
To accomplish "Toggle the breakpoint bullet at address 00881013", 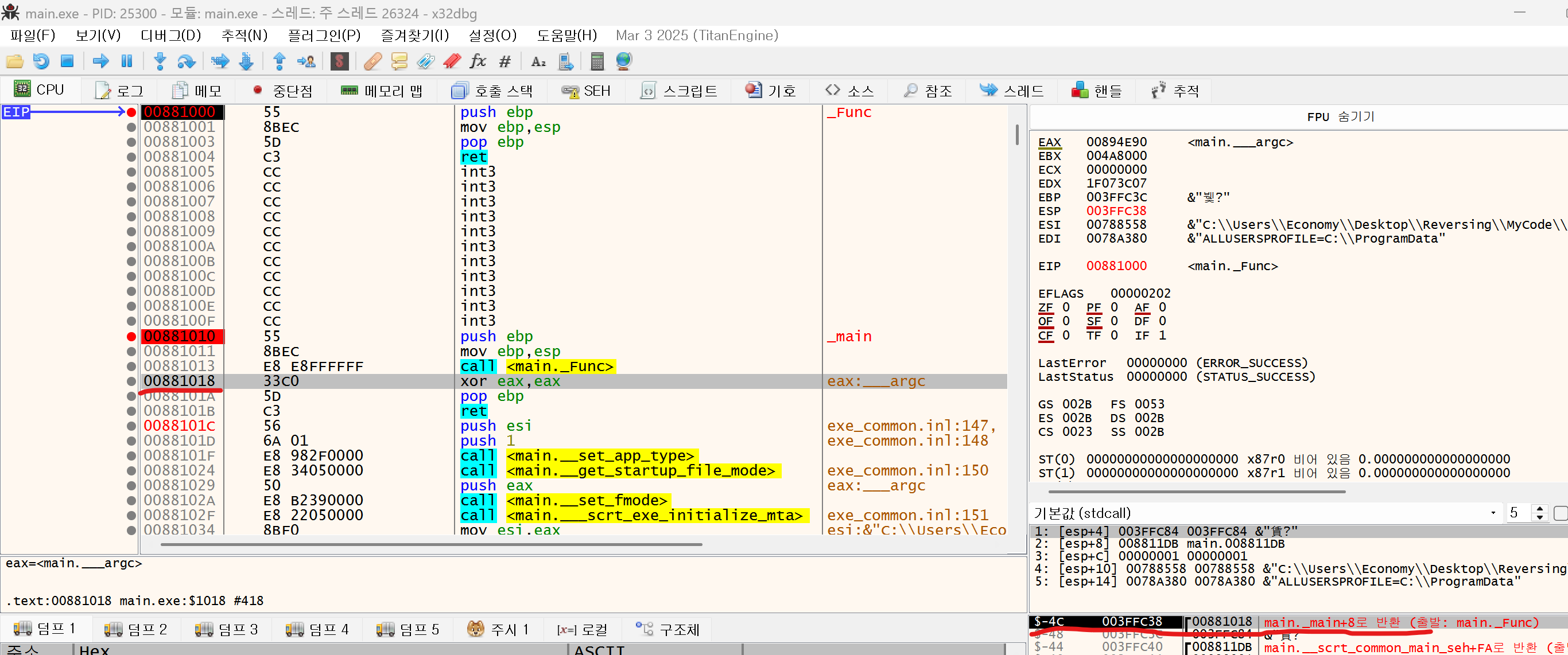I will pyautogui.click(x=131, y=366).
